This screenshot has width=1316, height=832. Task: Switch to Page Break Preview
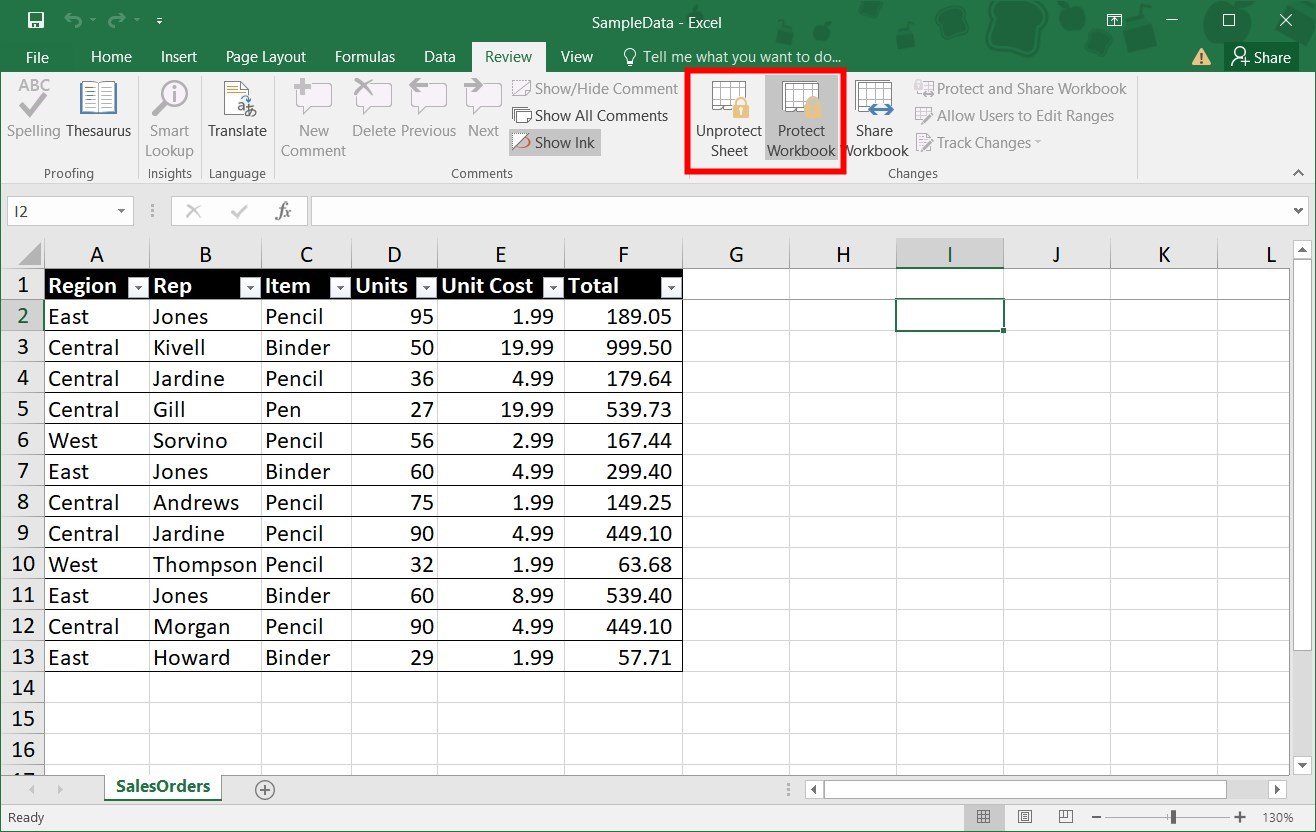pyautogui.click(x=1067, y=817)
